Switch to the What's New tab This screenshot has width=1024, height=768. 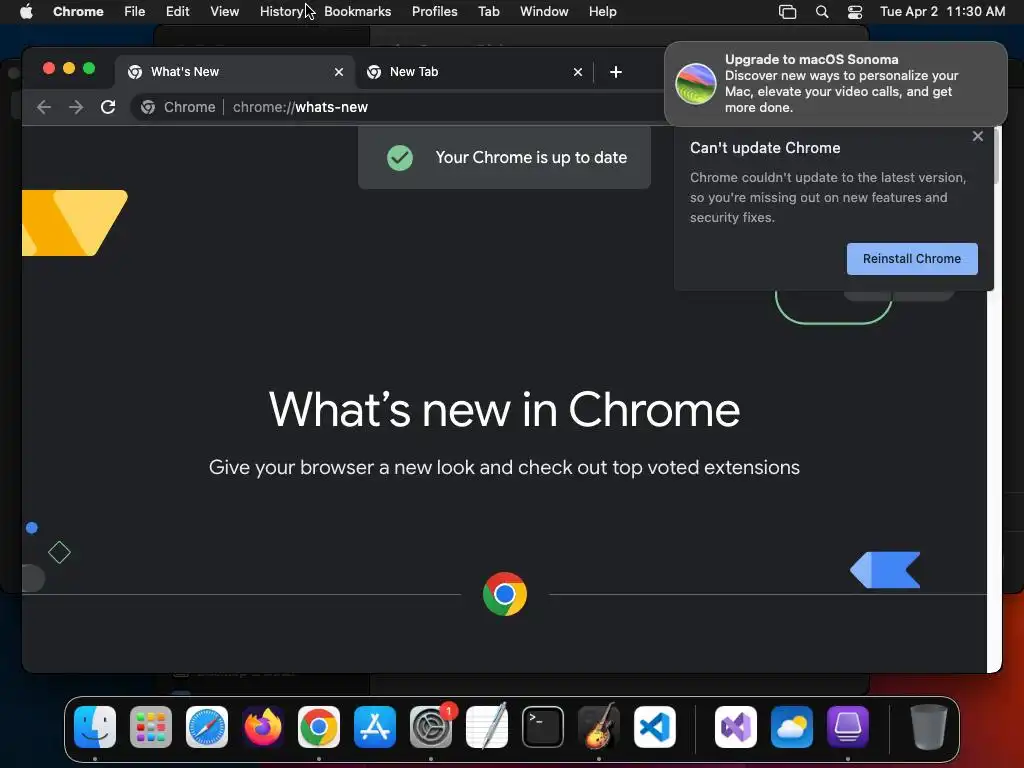[x=235, y=72]
